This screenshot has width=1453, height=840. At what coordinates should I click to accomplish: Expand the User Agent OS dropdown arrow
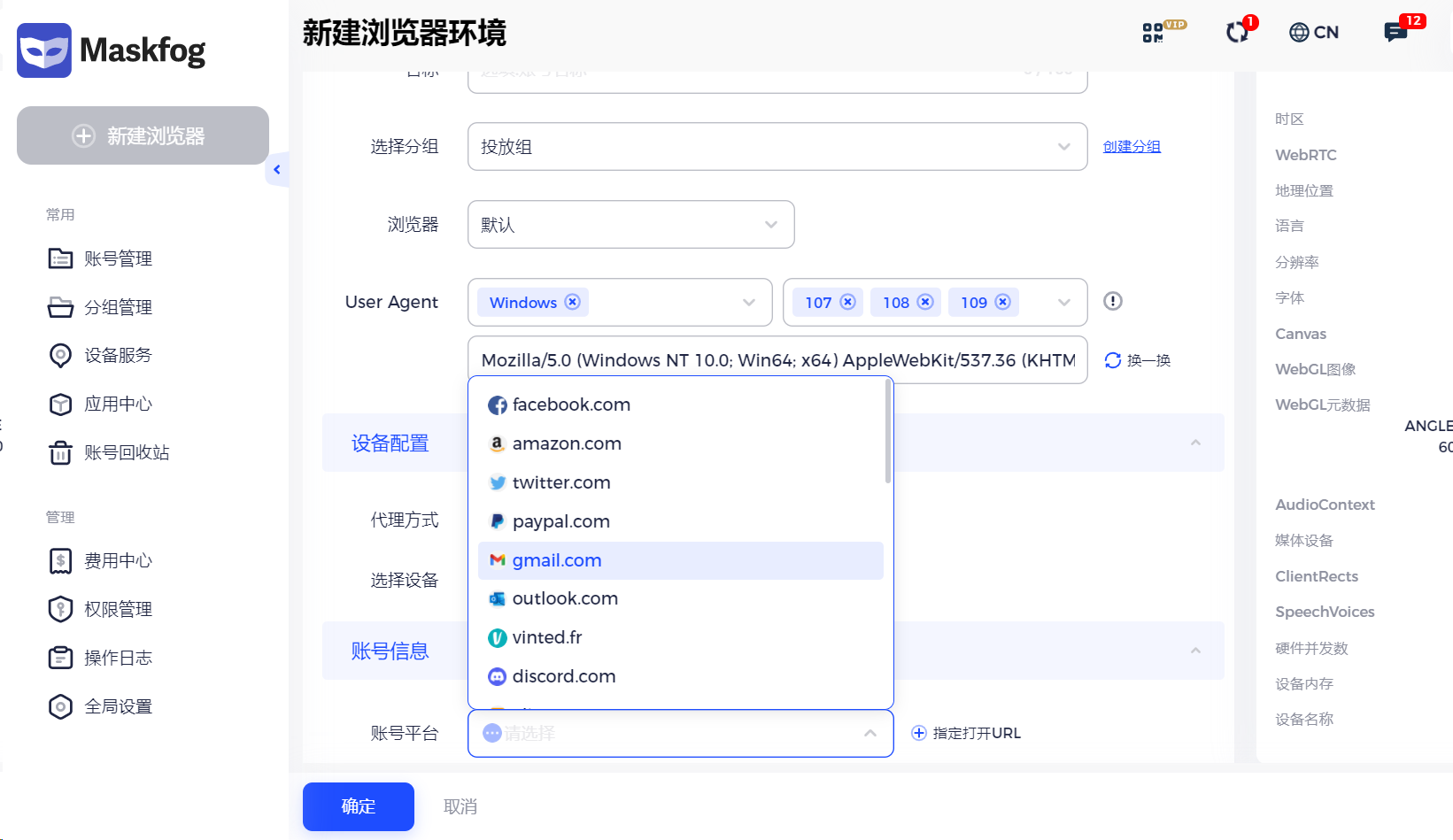tap(749, 303)
